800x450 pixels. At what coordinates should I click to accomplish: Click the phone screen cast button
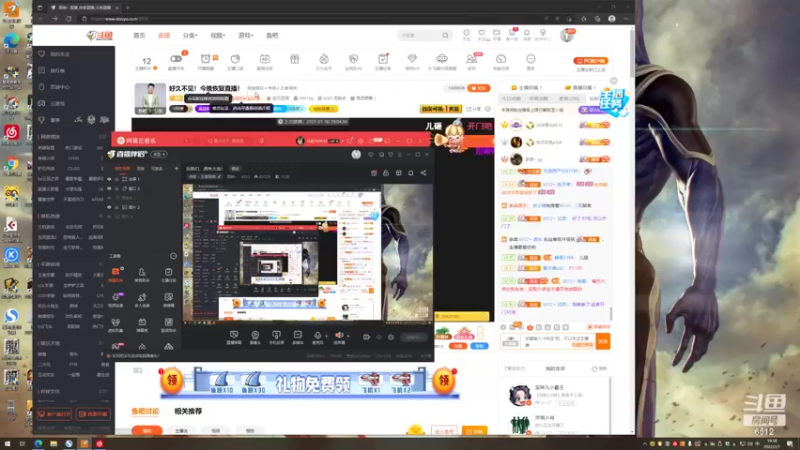(x=276, y=337)
